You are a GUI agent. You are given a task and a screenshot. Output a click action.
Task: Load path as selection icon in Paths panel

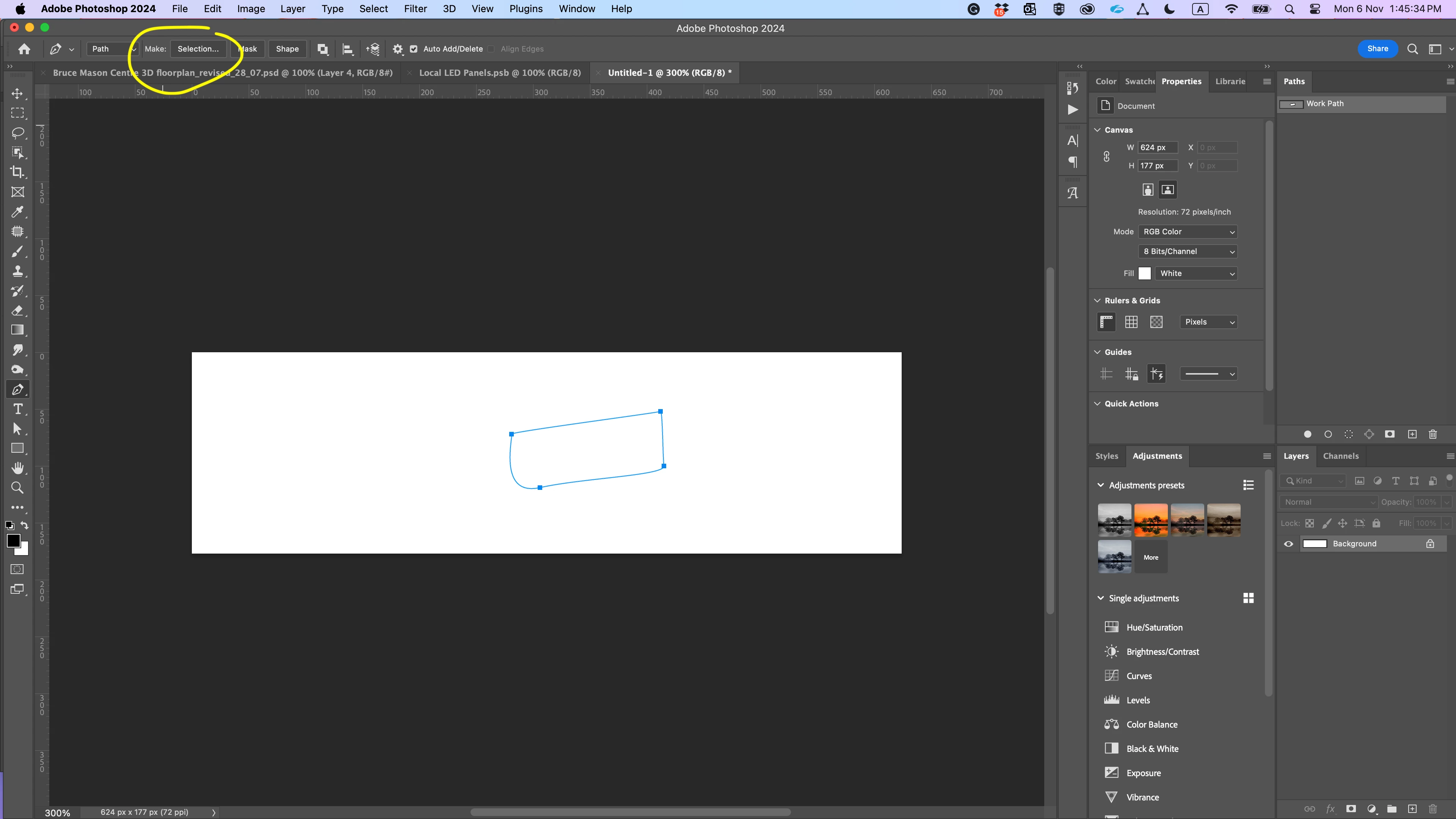1349,434
